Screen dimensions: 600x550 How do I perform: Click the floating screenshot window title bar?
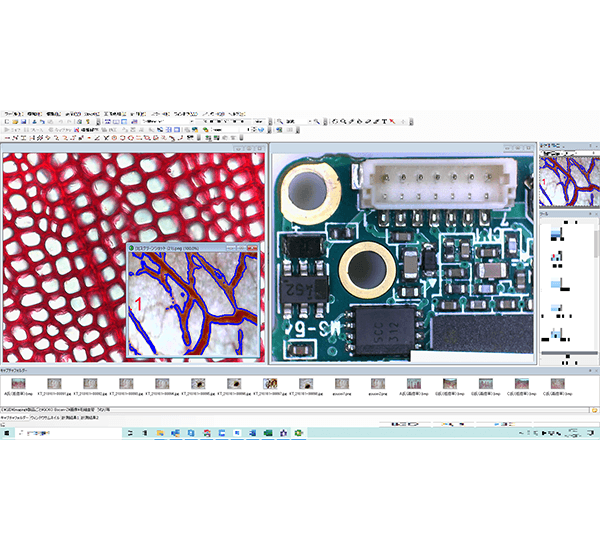coord(190,246)
